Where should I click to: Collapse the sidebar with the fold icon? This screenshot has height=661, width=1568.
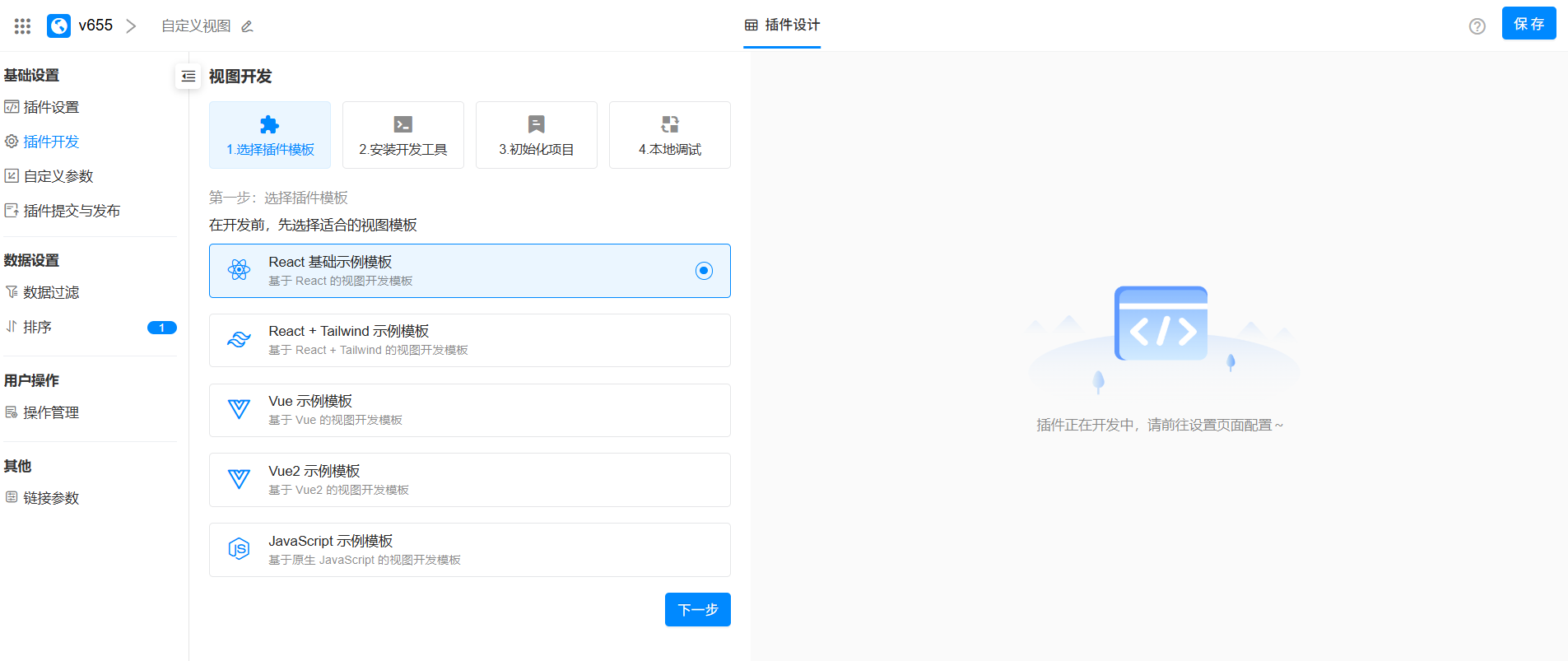click(188, 77)
